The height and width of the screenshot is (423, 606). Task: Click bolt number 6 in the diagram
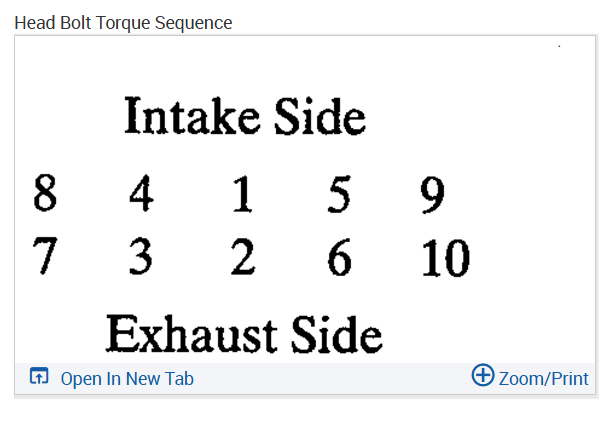tap(340, 258)
